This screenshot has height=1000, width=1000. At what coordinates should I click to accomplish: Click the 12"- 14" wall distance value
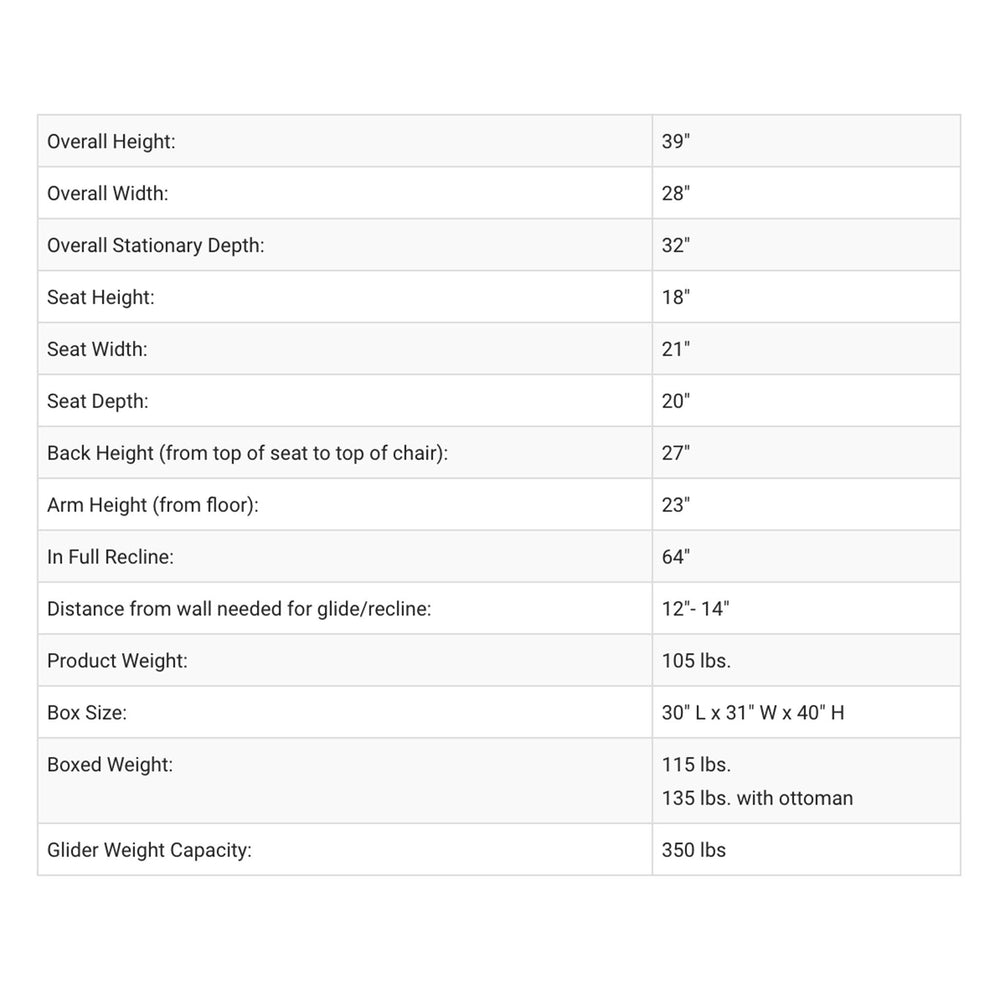696,610
